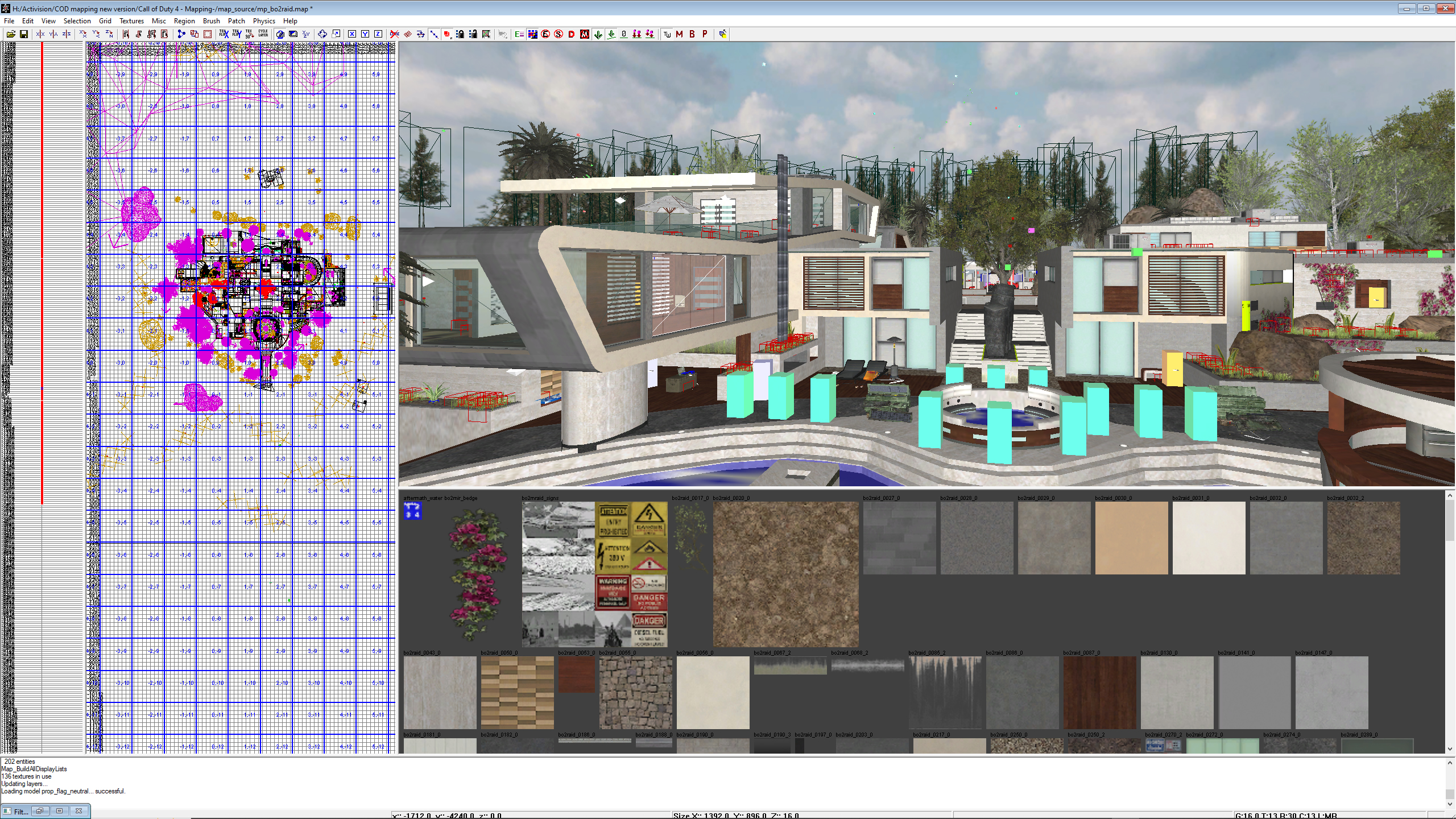Click the green E entity list icon
Image resolution: width=1456 pixels, height=819 pixels.
[x=519, y=34]
